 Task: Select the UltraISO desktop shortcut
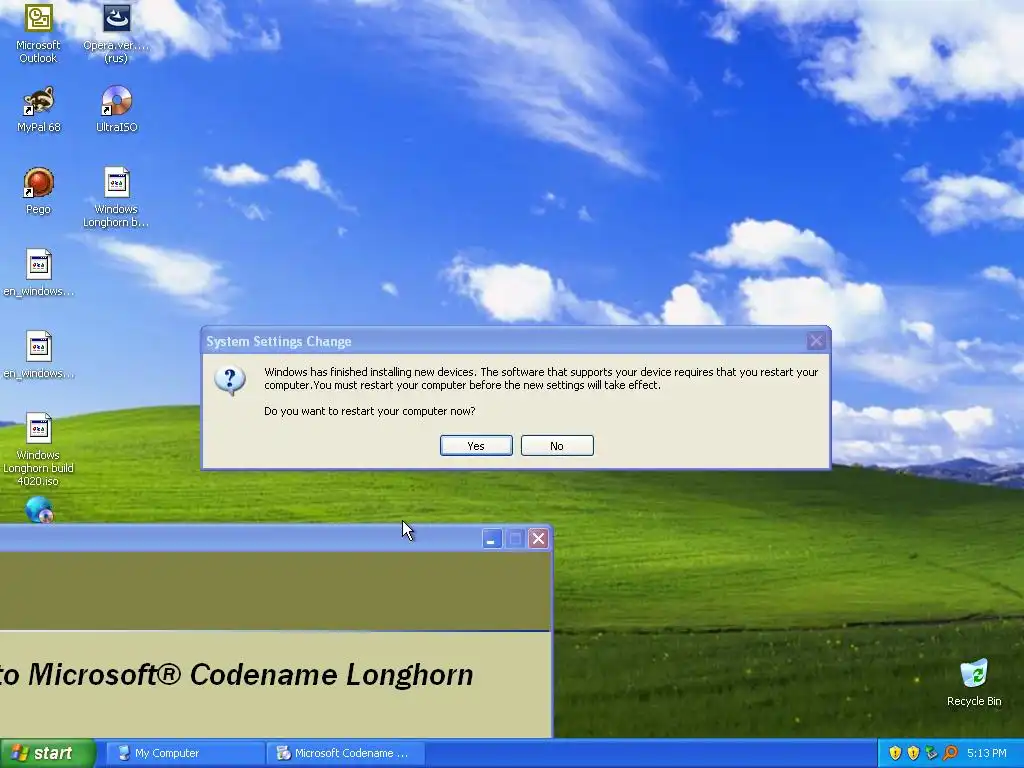pyautogui.click(x=116, y=110)
